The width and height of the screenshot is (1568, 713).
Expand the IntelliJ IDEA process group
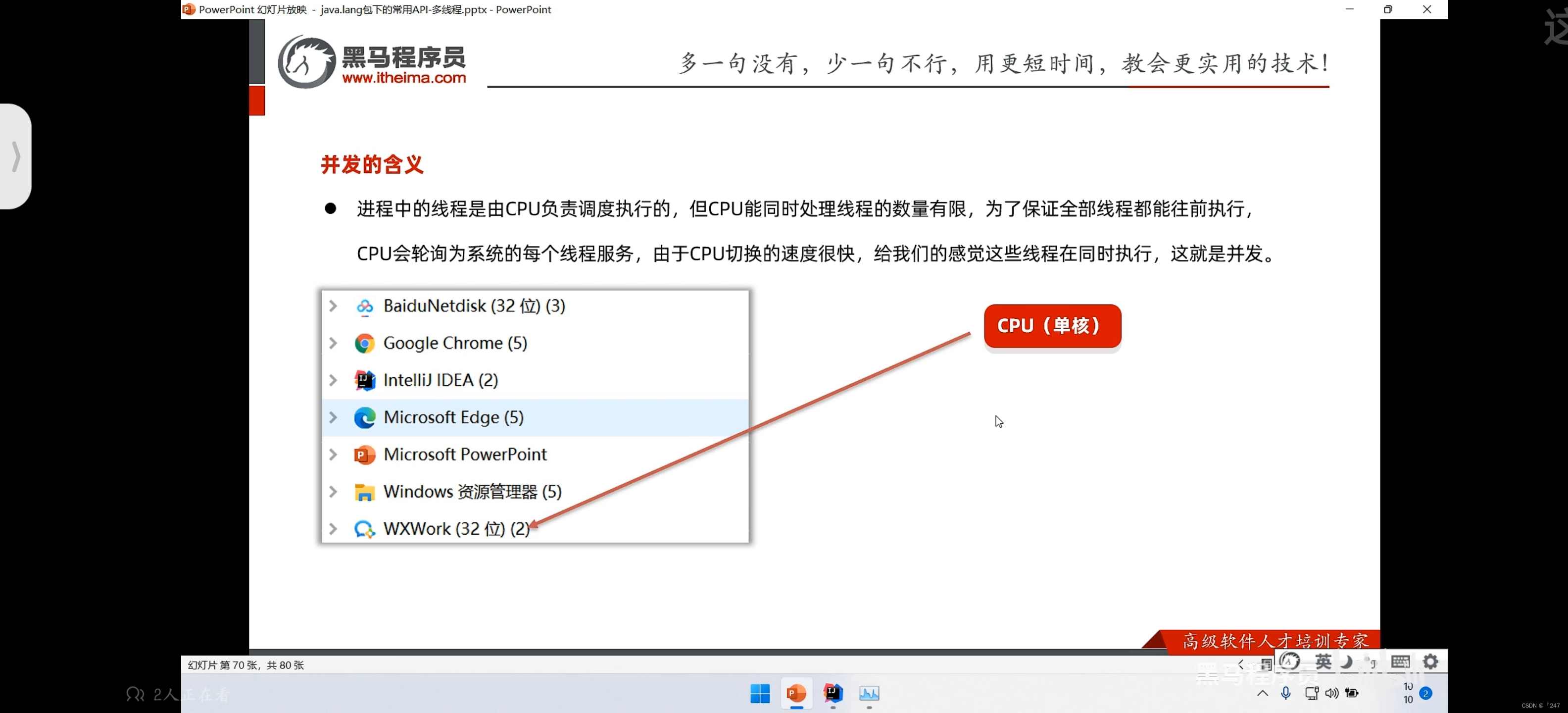point(333,380)
